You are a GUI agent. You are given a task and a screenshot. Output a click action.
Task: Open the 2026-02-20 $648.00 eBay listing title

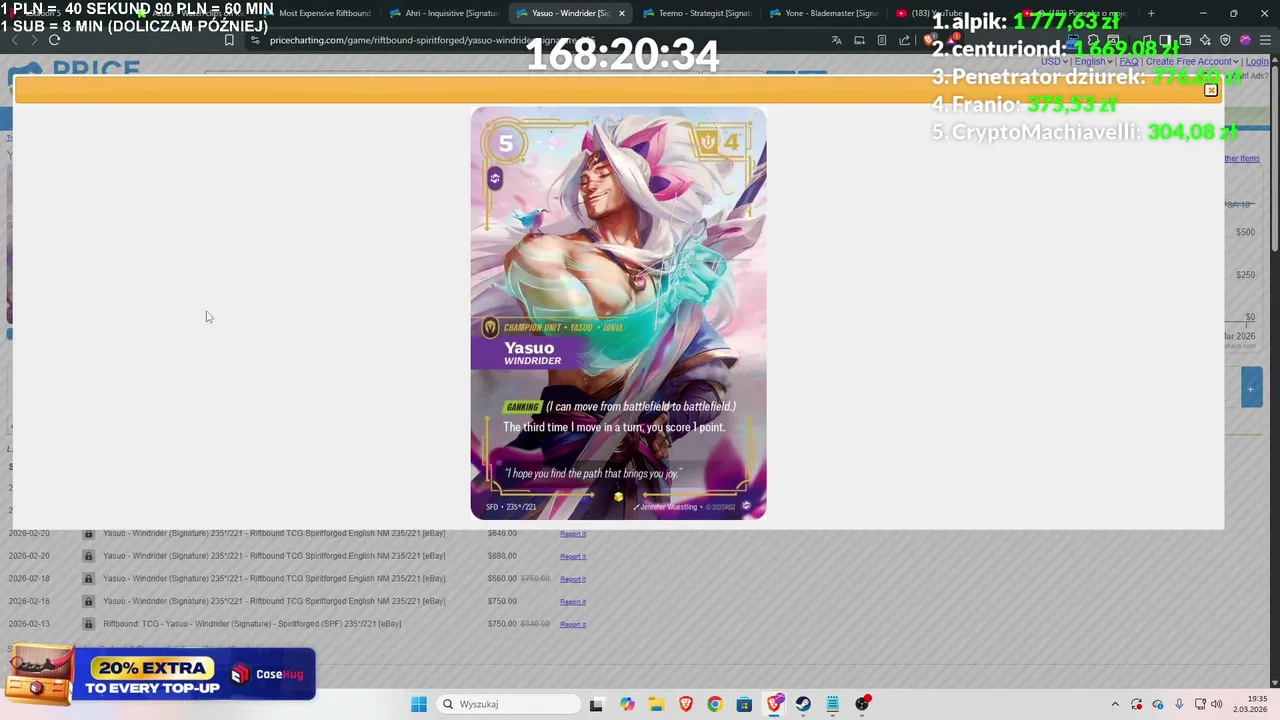274,533
